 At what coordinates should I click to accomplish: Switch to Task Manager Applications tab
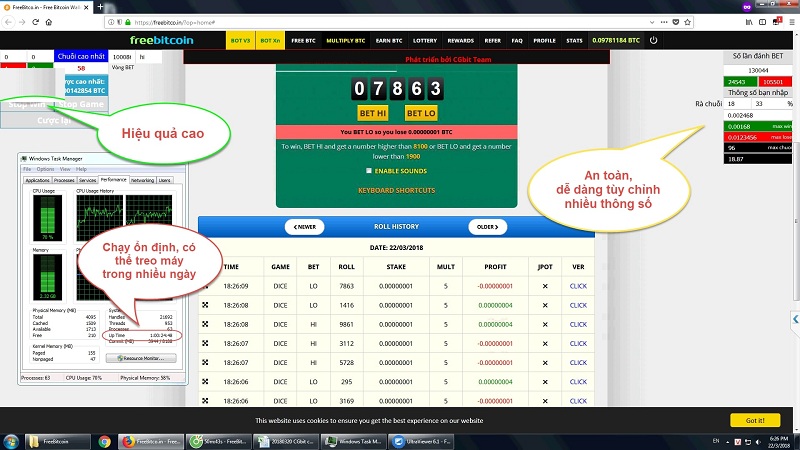(37, 180)
